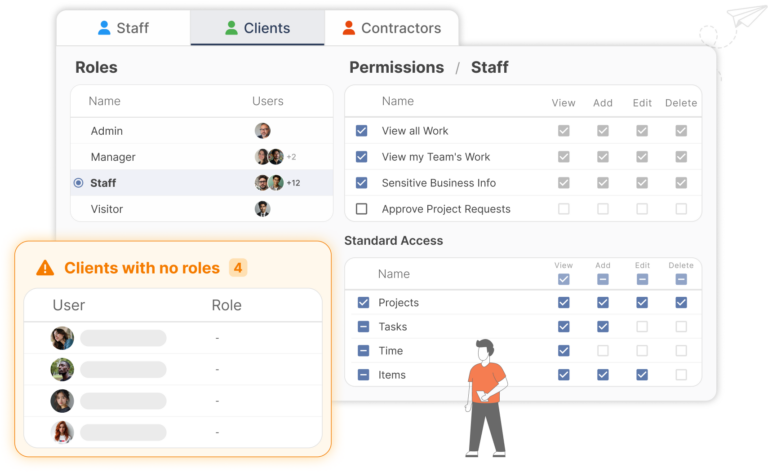This screenshot has width=768, height=472.
Task: Toggle the Sensitive Business Info checkbox
Action: tap(362, 183)
